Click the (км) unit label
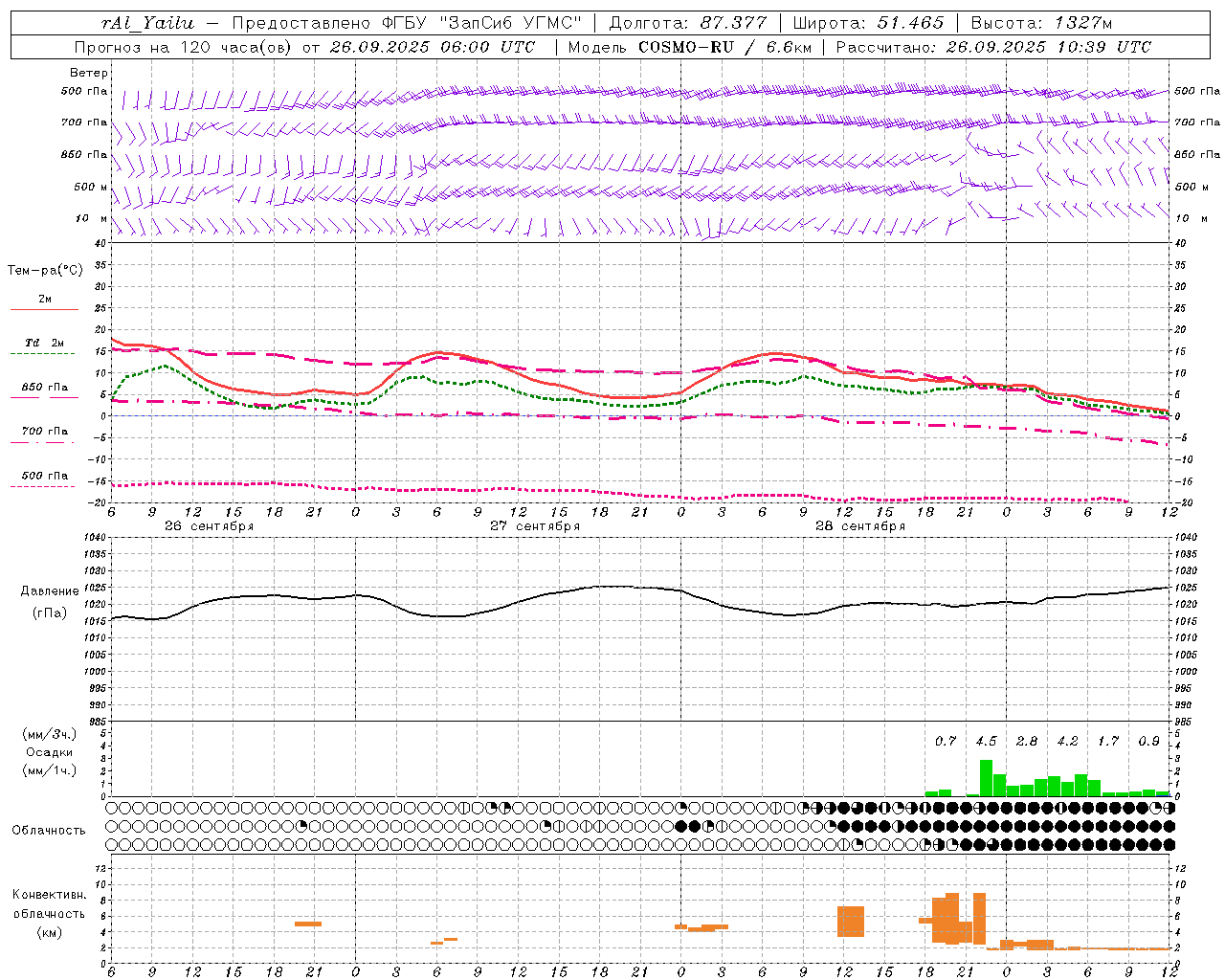The width and height of the screenshot is (1225, 980). (49, 932)
